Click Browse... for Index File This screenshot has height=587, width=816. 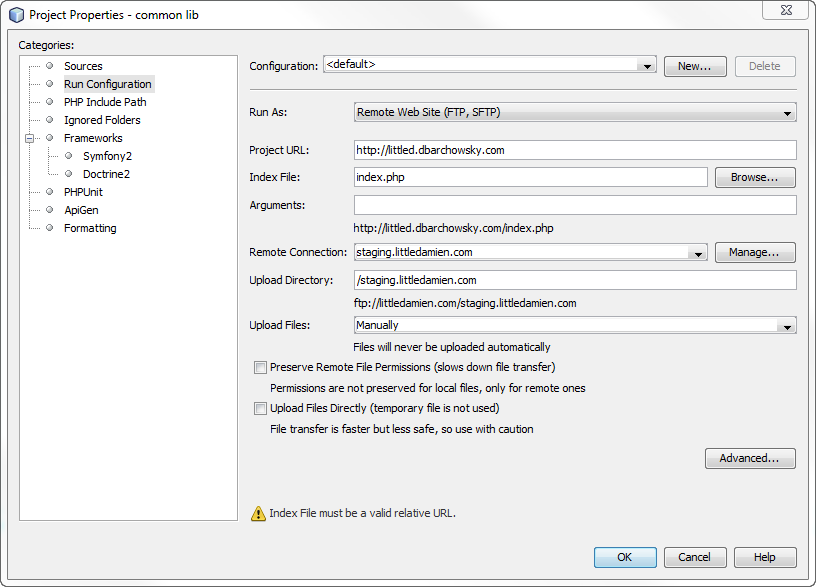point(755,177)
